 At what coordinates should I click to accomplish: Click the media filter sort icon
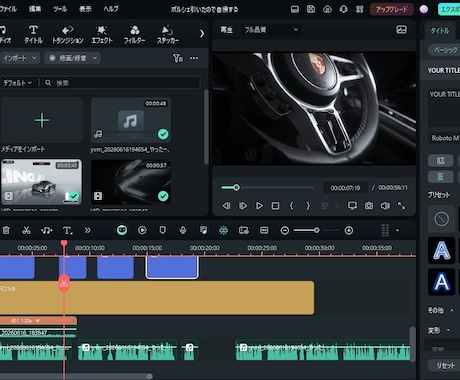177,58
